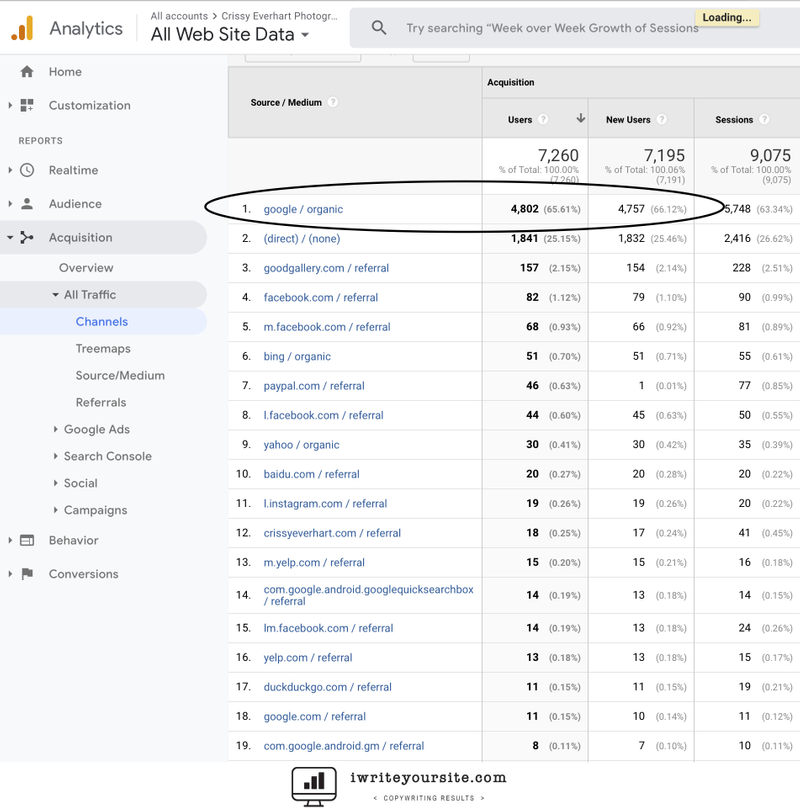800x811 pixels.
Task: Expand the Conversions section arrow
Action: (10, 574)
